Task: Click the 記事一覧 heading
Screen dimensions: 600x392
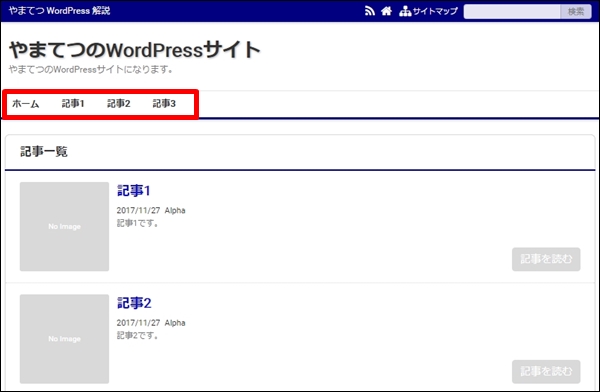Action: [44, 152]
